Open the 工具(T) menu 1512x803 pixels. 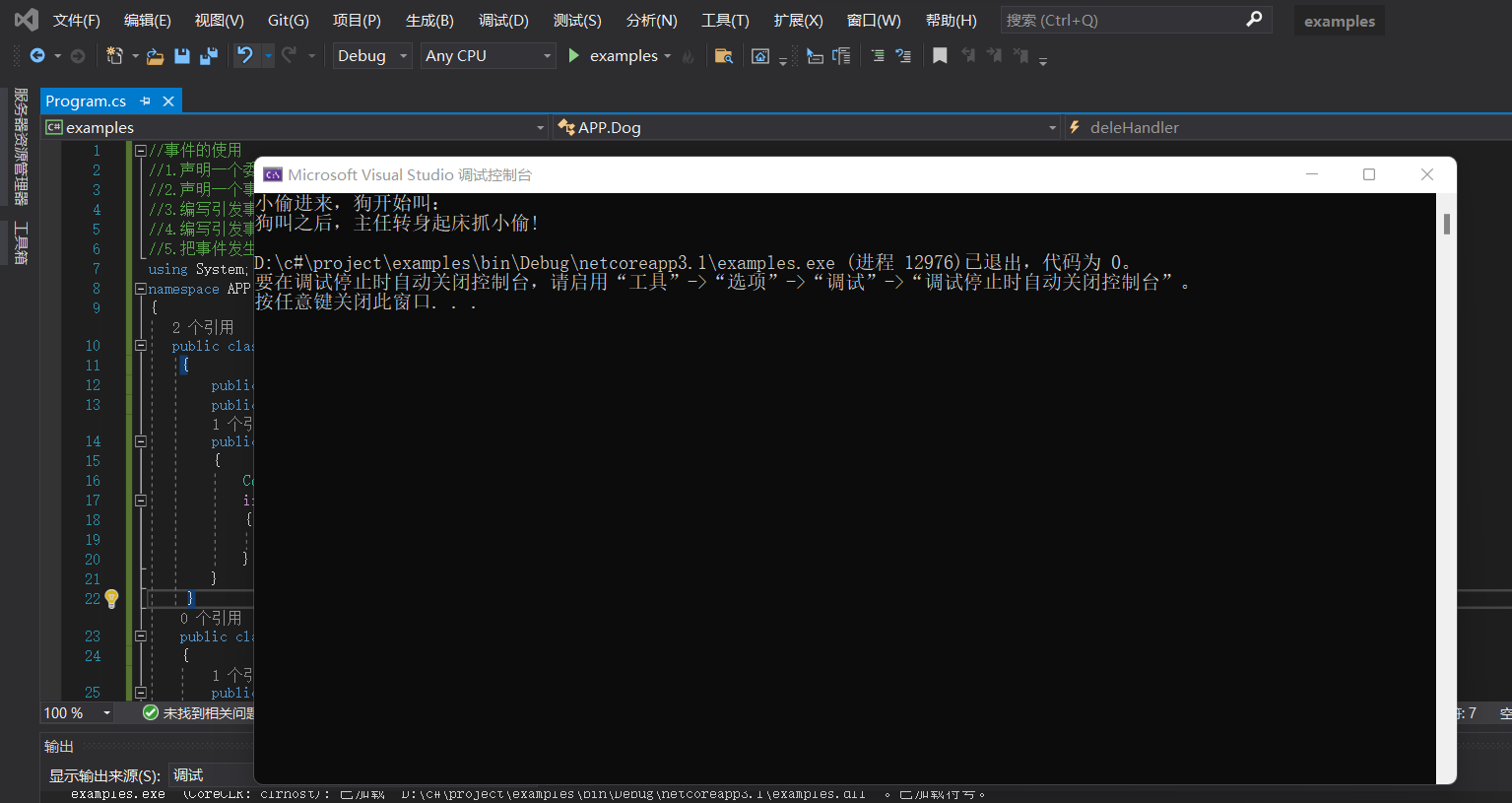point(725,20)
